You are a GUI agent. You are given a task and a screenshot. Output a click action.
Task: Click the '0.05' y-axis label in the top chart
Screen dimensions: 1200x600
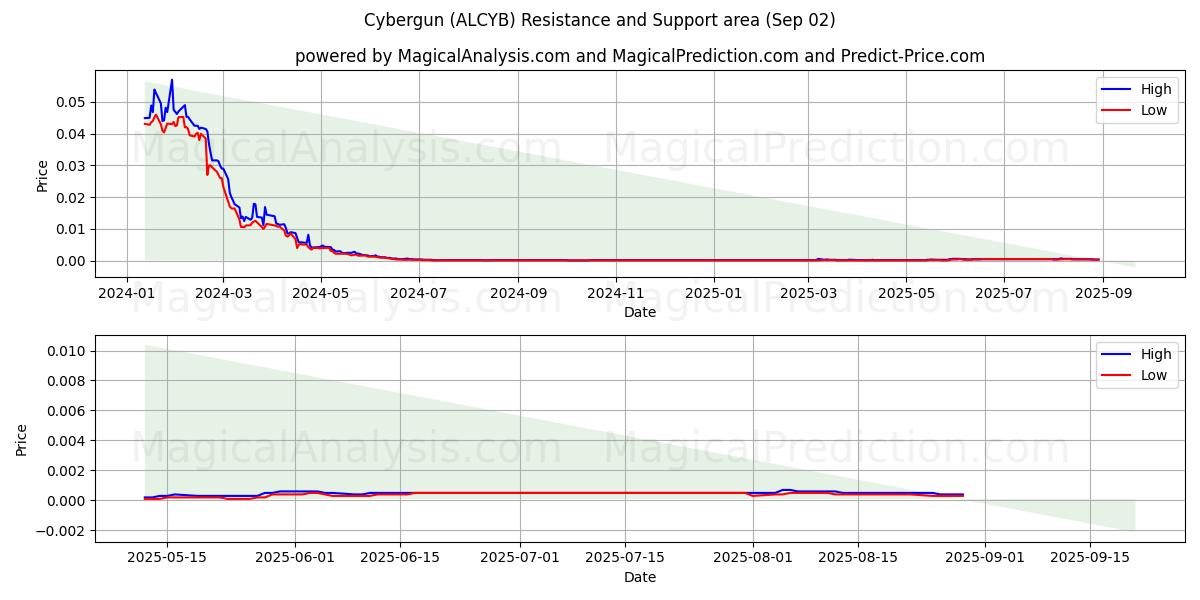pos(73,102)
